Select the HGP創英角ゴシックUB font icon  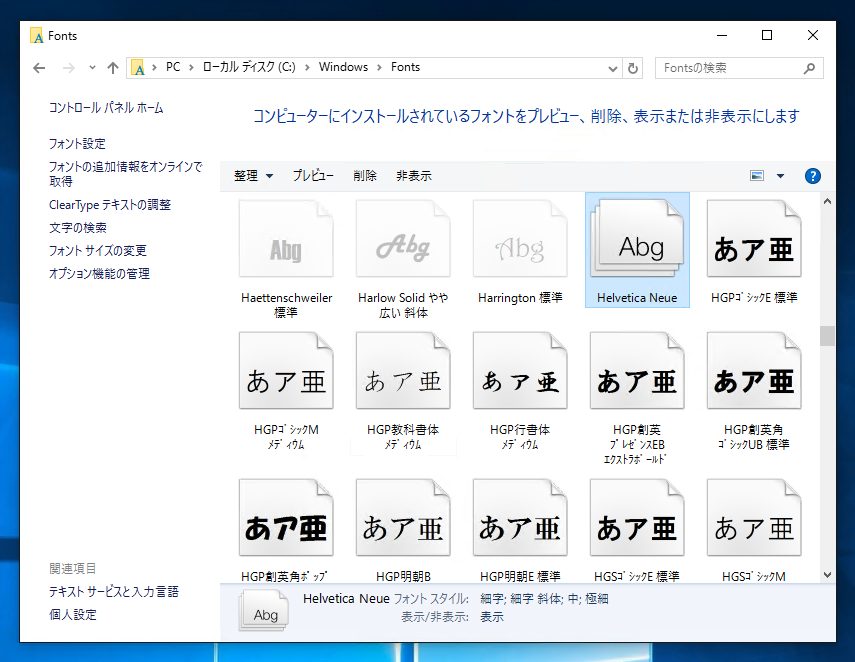click(x=754, y=370)
